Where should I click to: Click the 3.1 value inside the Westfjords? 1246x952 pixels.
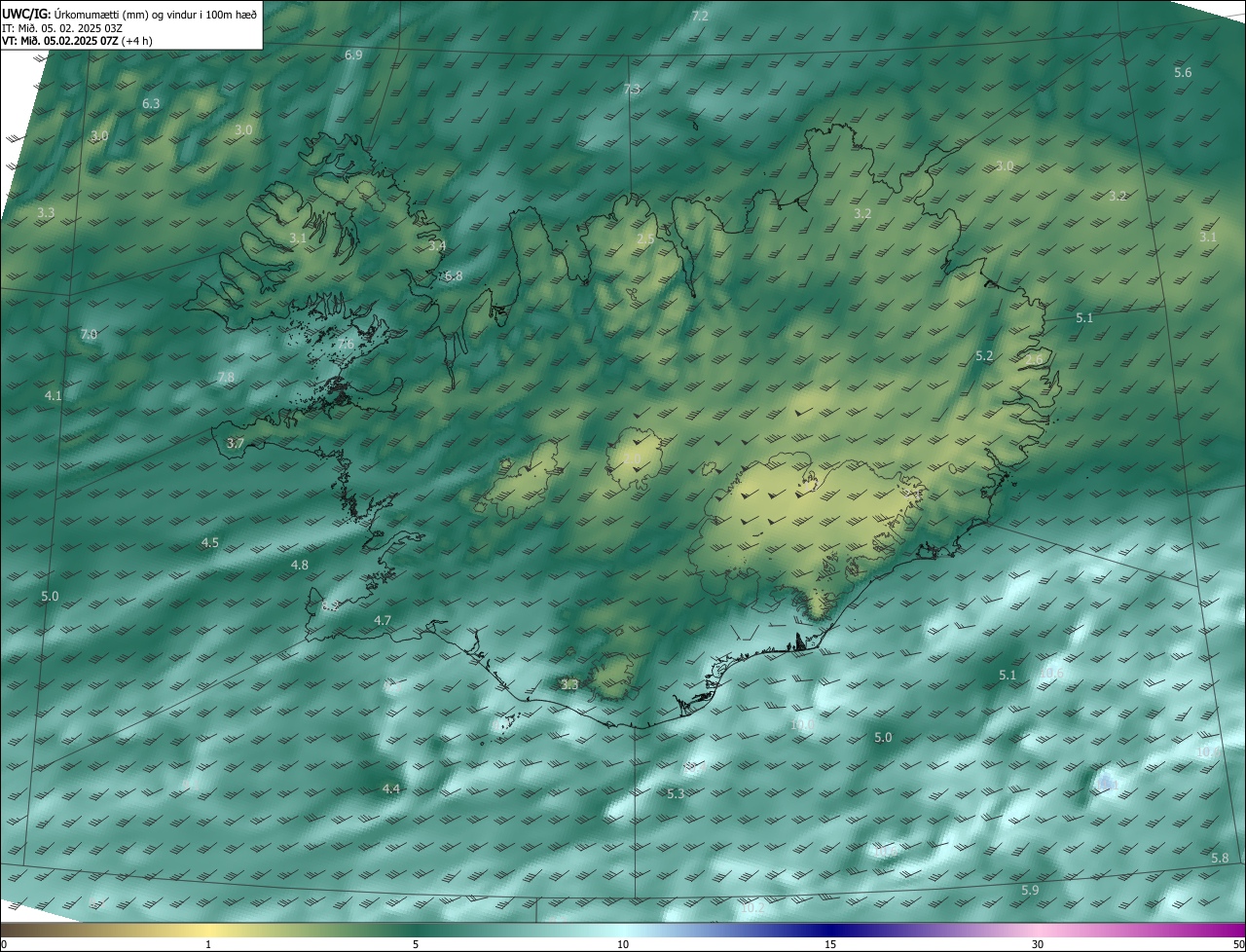point(298,238)
